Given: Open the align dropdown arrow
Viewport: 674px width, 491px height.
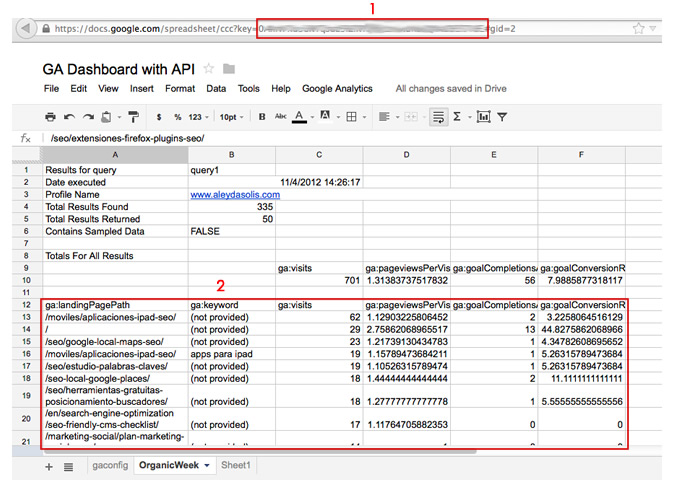Looking at the screenshot, I should click(x=397, y=117).
